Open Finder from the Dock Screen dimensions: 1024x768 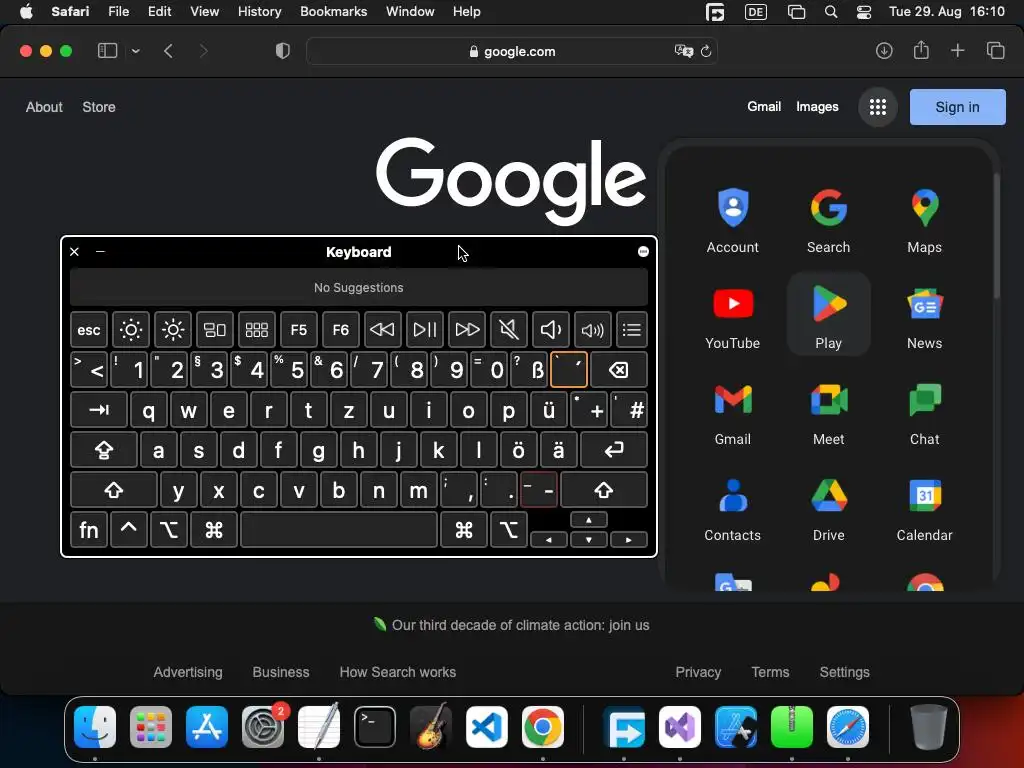pyautogui.click(x=95, y=727)
